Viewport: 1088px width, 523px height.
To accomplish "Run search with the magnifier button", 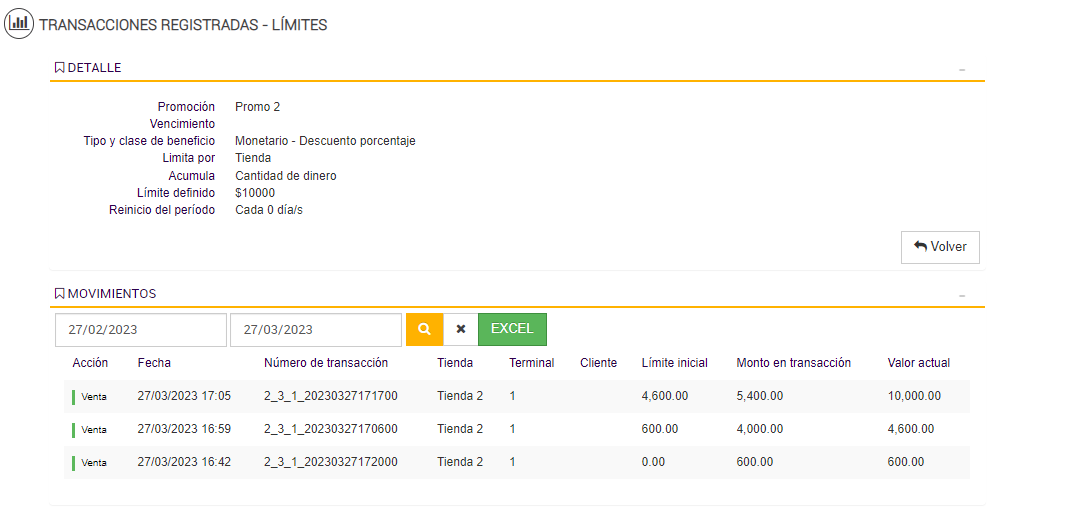I will tap(424, 329).
